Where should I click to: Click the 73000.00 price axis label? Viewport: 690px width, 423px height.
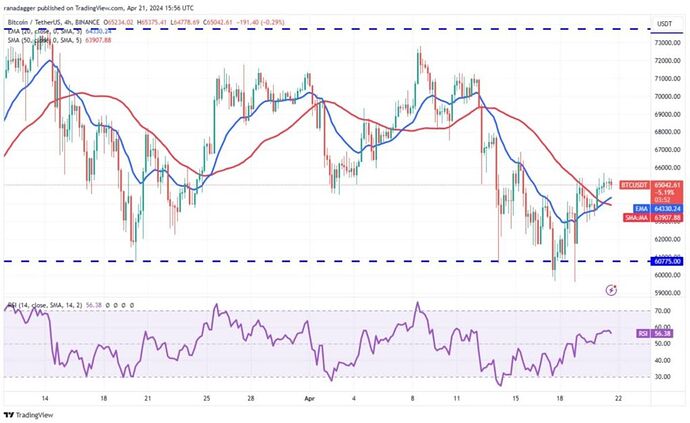pos(667,43)
